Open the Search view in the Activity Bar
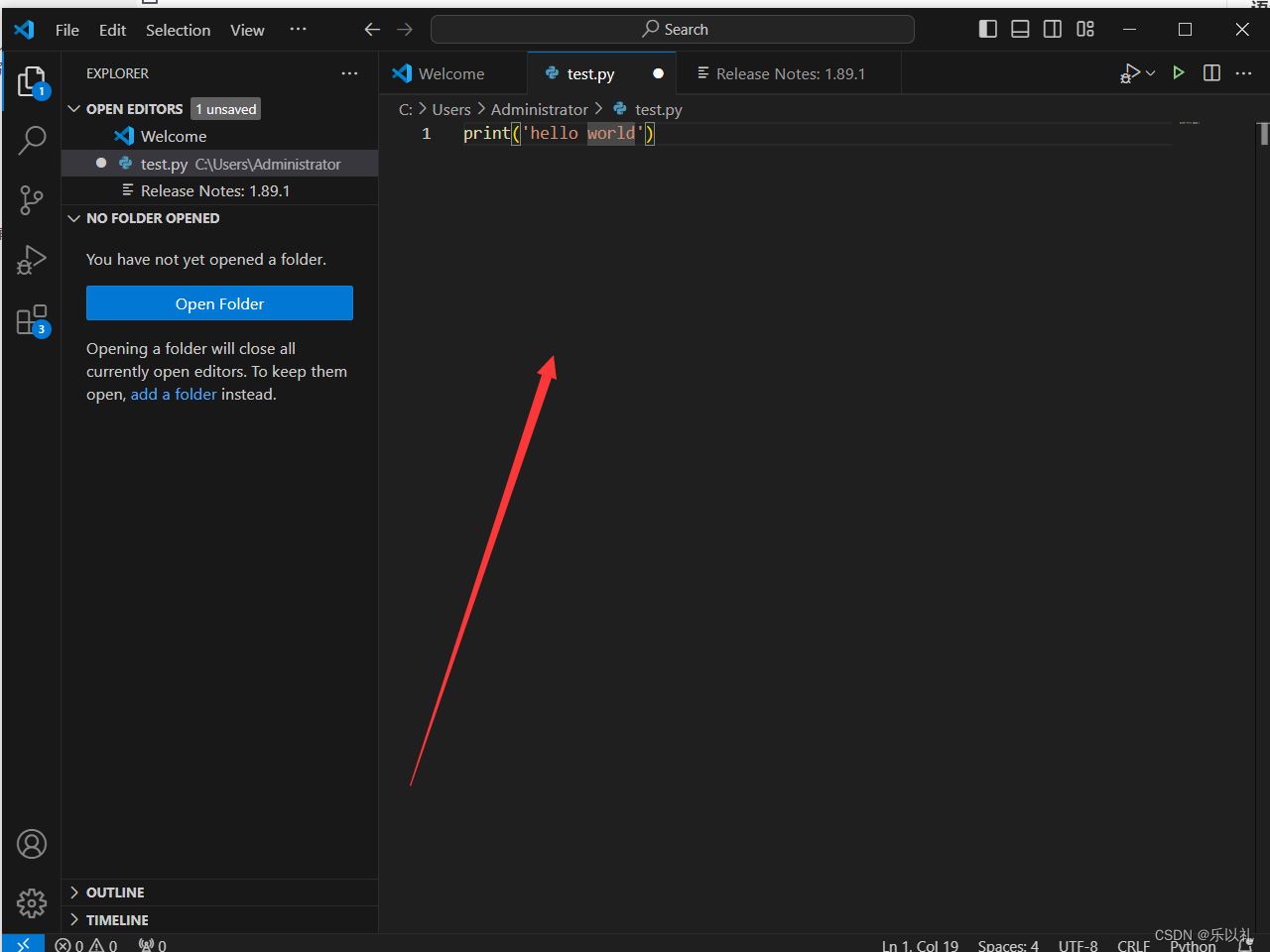The height and width of the screenshot is (952, 1270). click(31, 141)
